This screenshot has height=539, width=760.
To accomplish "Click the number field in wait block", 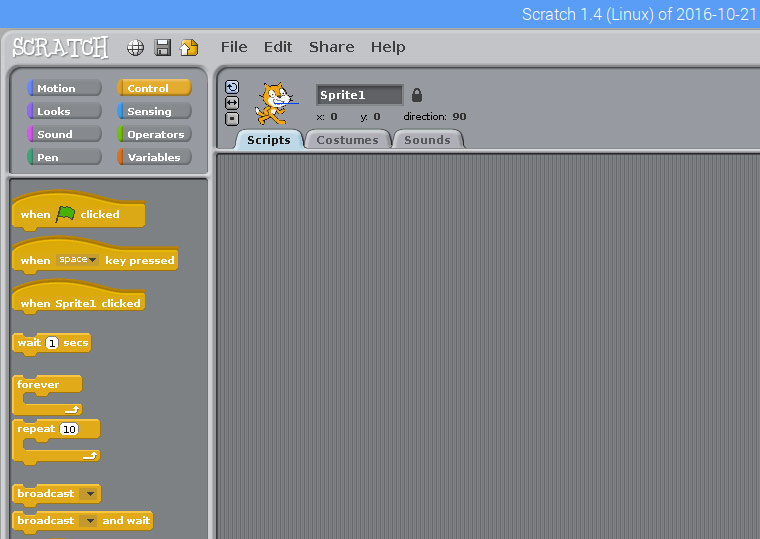I will [x=52, y=343].
